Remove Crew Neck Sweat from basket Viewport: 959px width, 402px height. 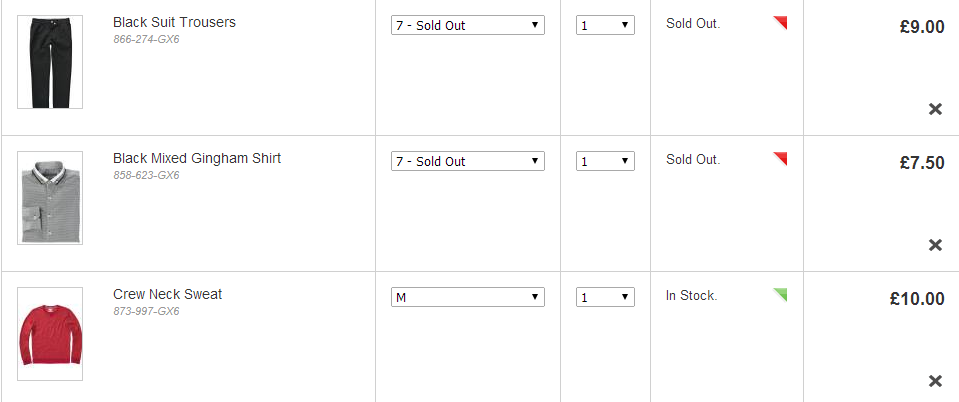[x=935, y=381]
